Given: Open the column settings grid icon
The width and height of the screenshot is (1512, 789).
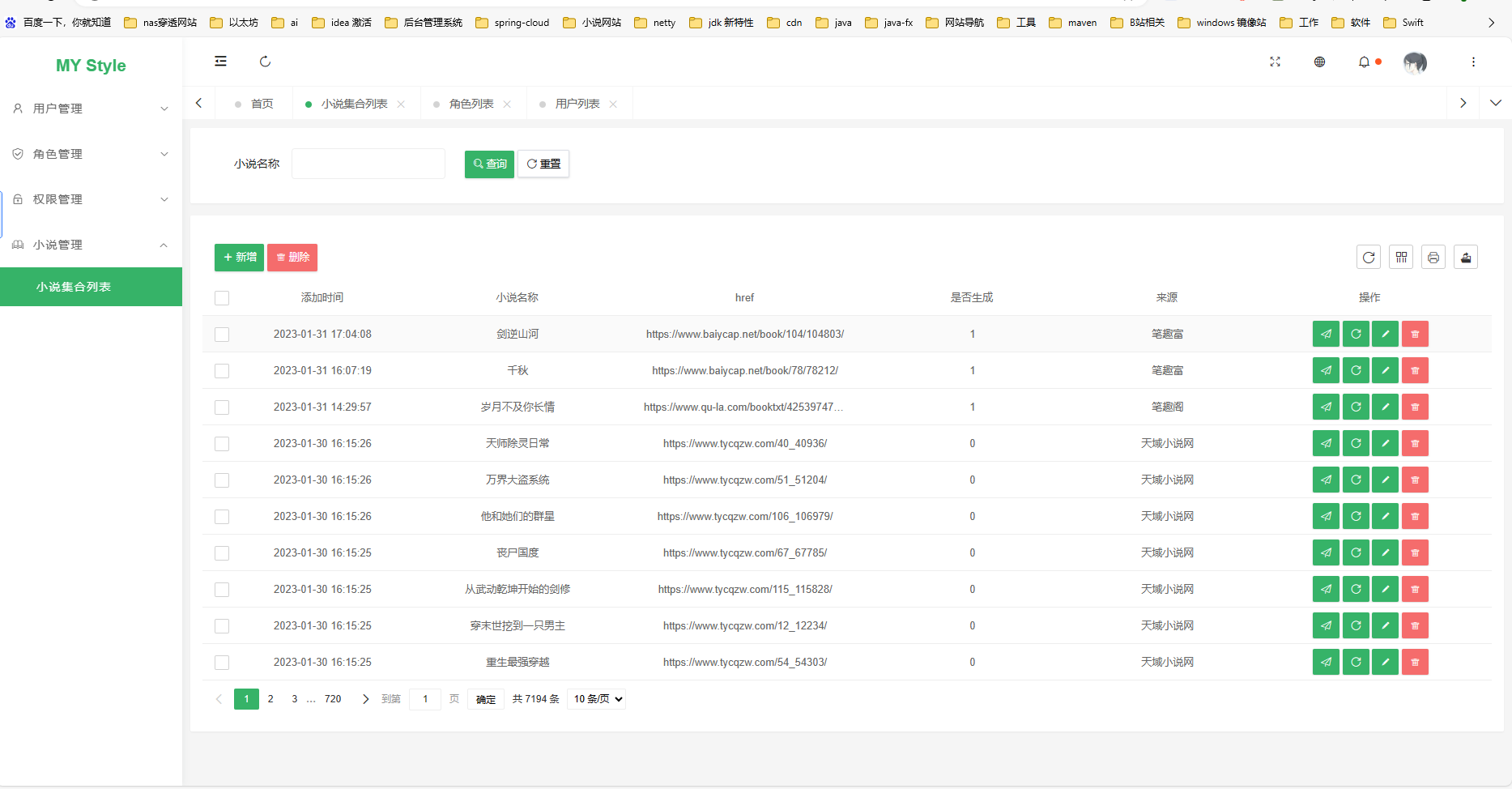Looking at the screenshot, I should (x=1401, y=258).
